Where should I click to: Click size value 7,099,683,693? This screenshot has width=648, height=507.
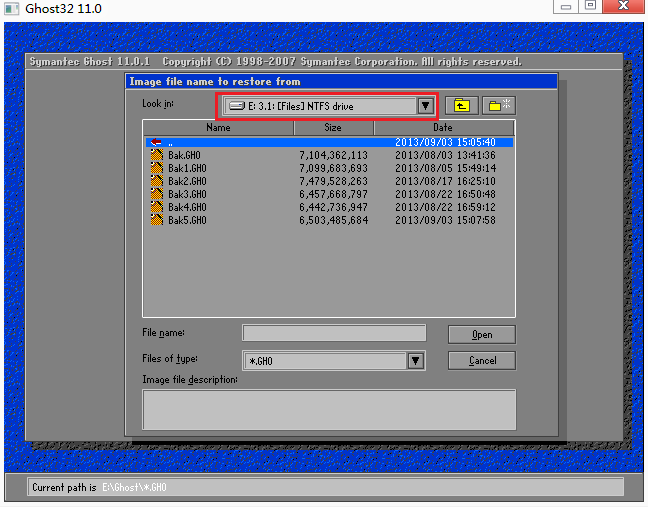click(x=334, y=168)
